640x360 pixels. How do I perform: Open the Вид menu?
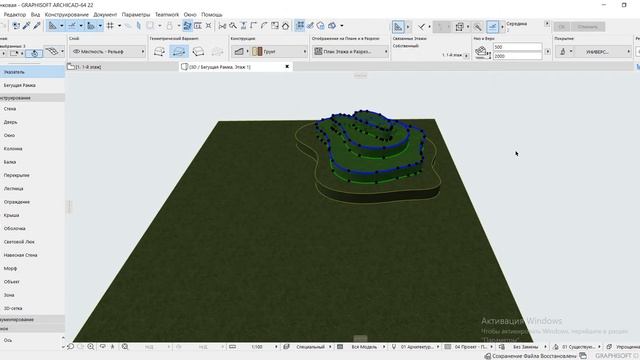36,15
